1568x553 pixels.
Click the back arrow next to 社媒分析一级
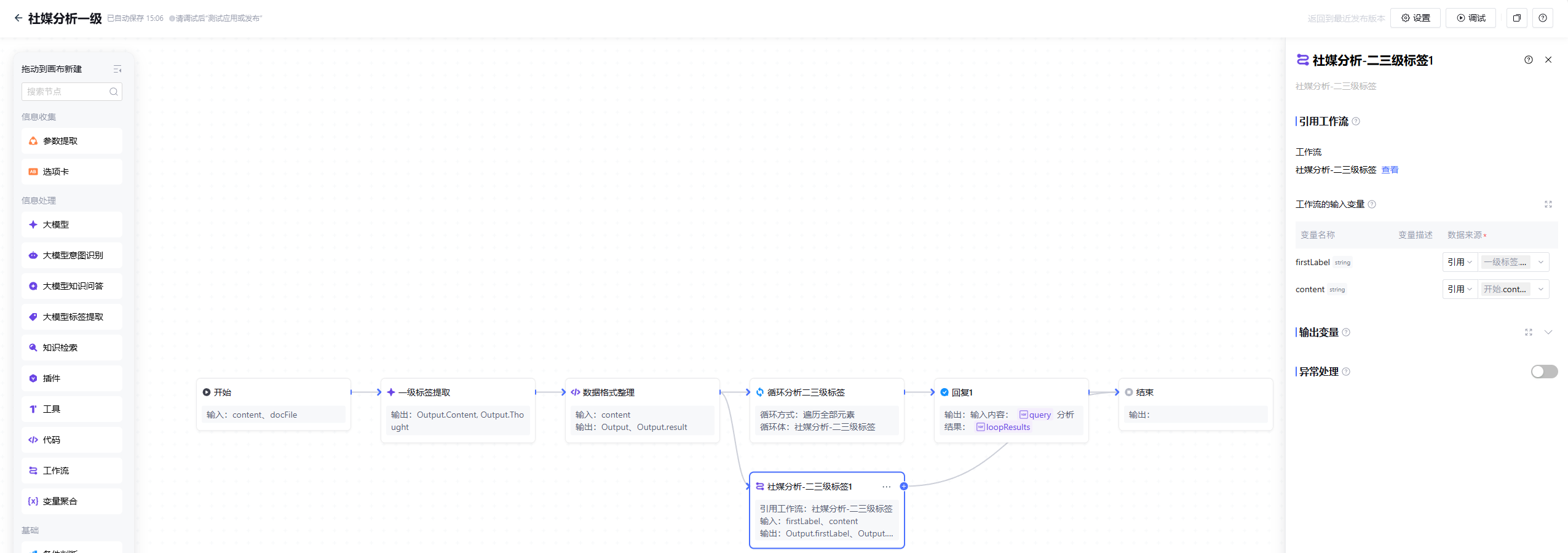pos(18,18)
